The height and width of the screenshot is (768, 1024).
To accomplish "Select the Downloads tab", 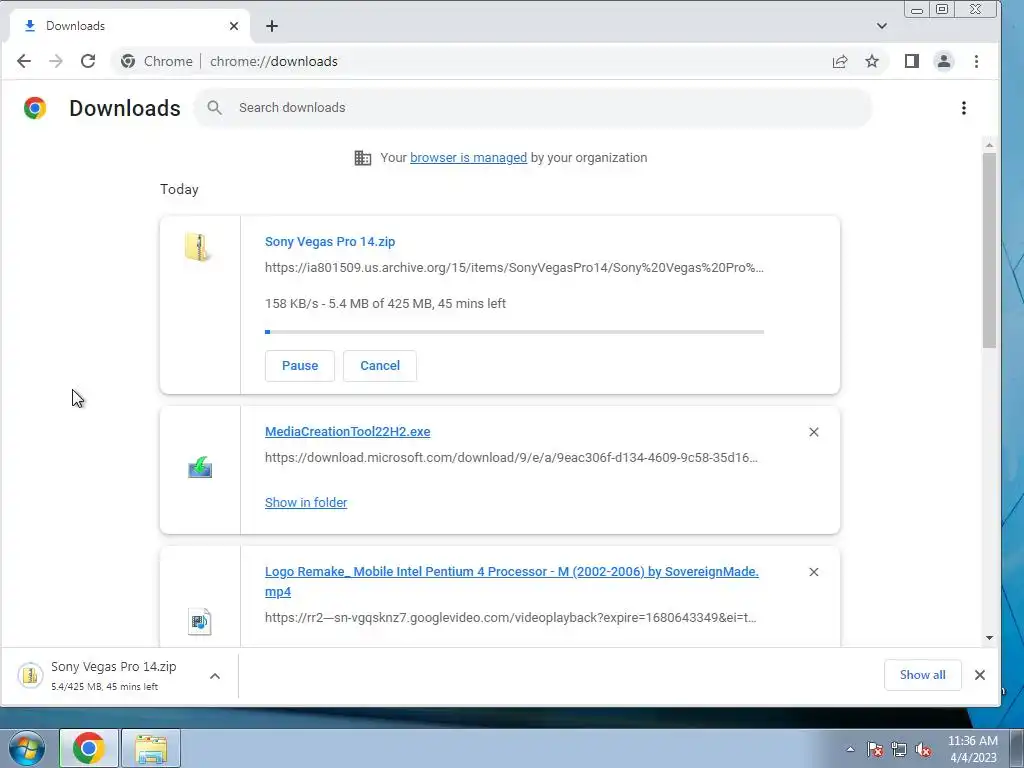I will [x=129, y=26].
